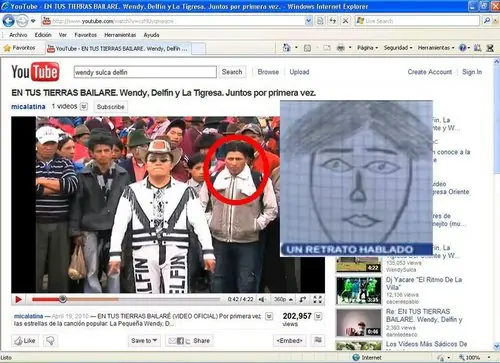Click the youtube.com address bar
The image size is (500, 363).
(x=173, y=21)
